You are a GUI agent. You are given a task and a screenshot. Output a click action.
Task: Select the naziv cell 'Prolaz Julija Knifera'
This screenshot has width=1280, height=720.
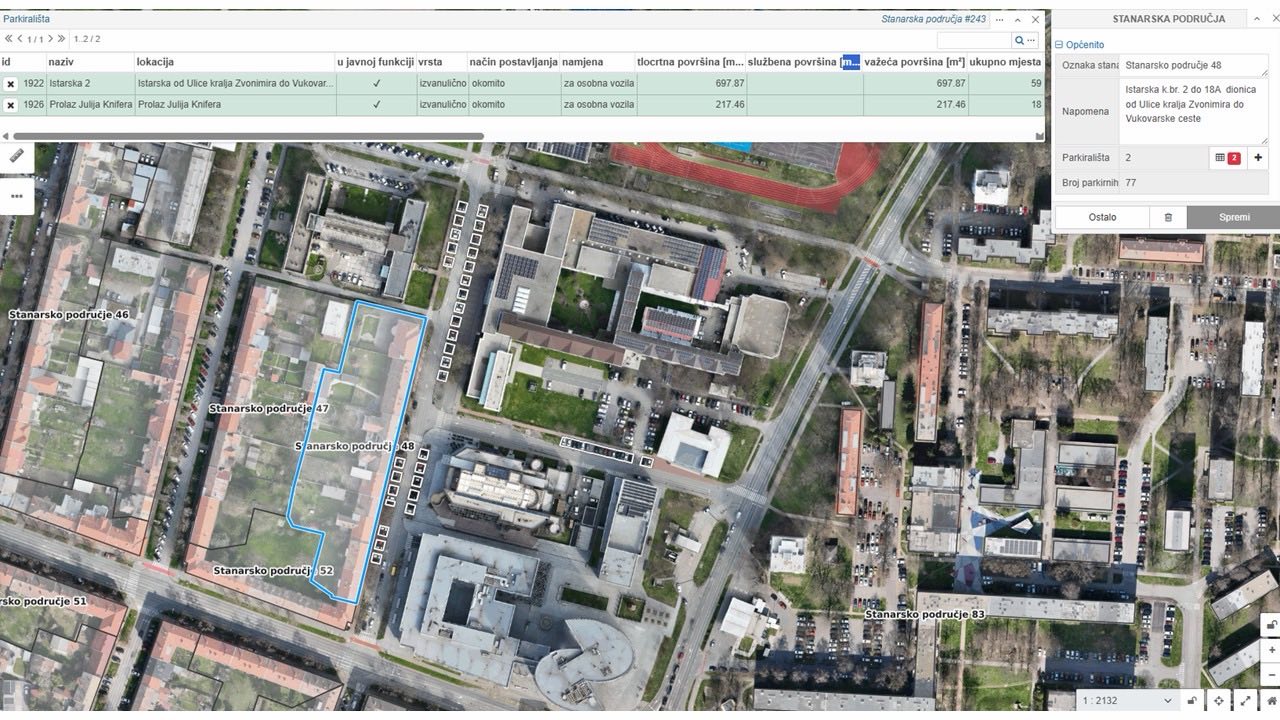90,104
